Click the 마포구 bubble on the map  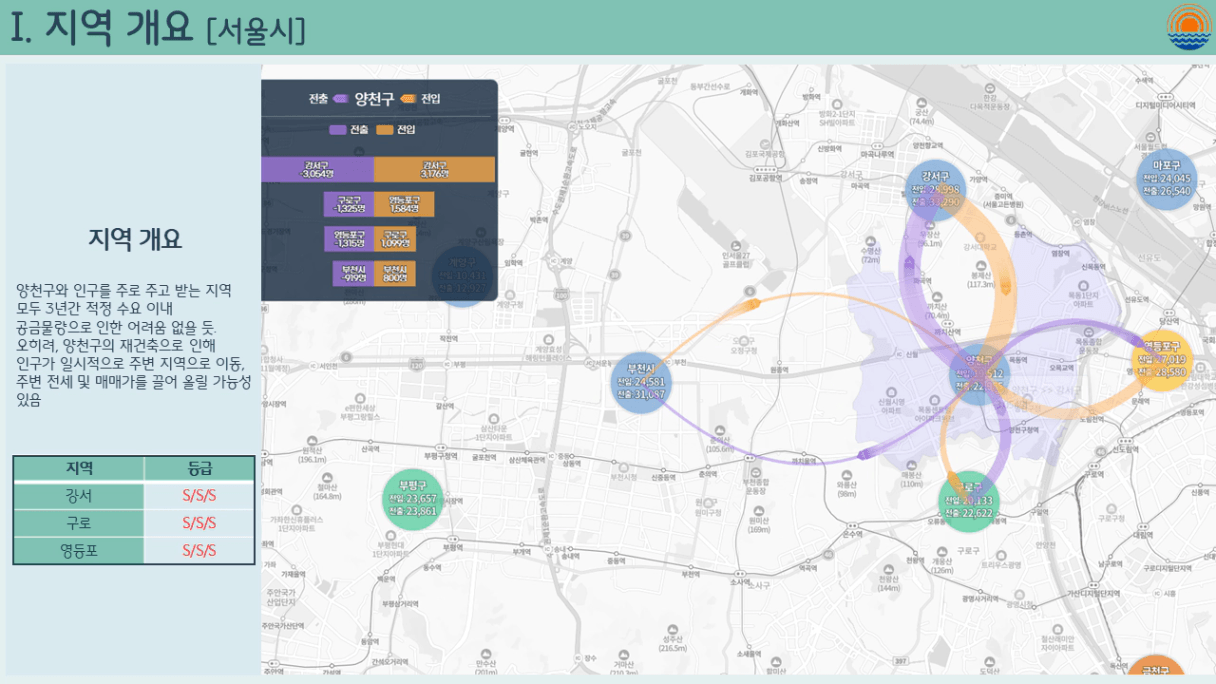(x=1166, y=179)
